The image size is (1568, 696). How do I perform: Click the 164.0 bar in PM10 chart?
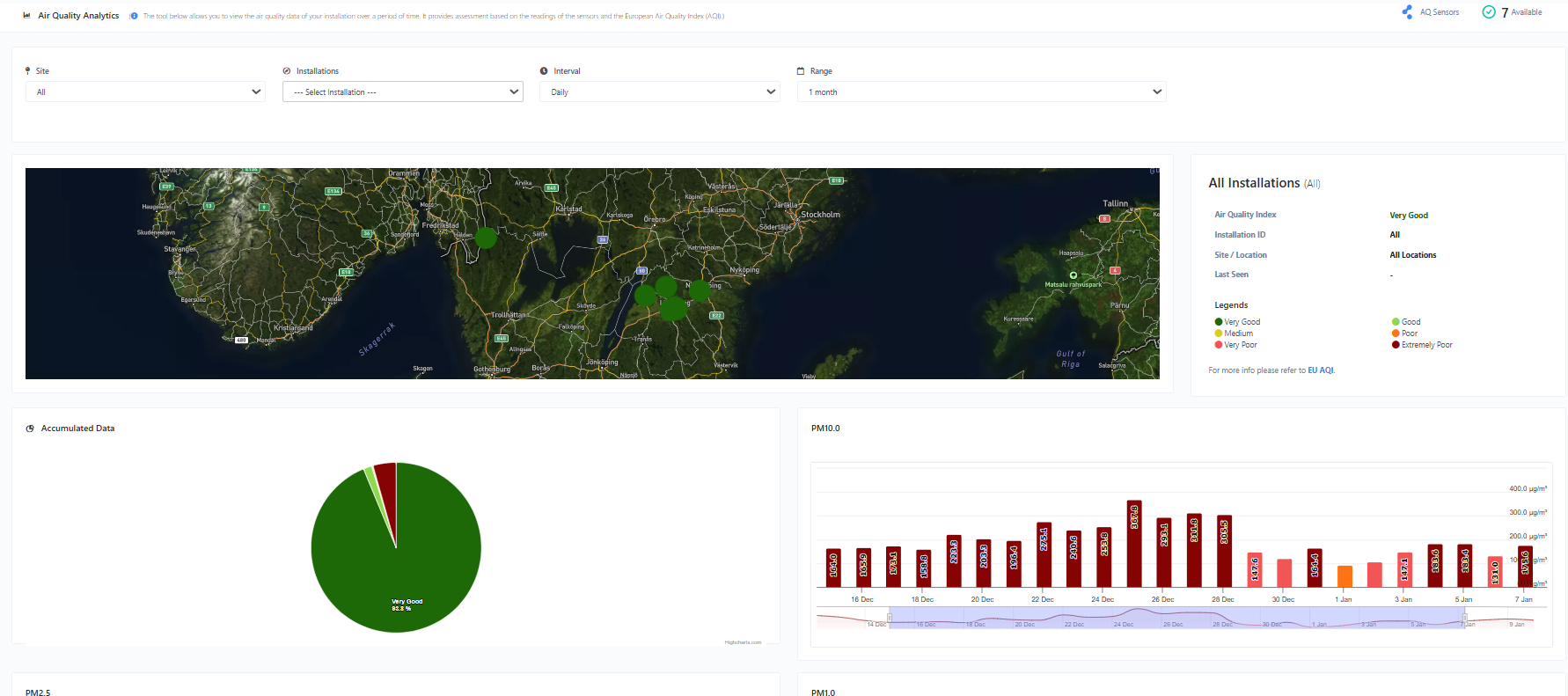coord(833,568)
